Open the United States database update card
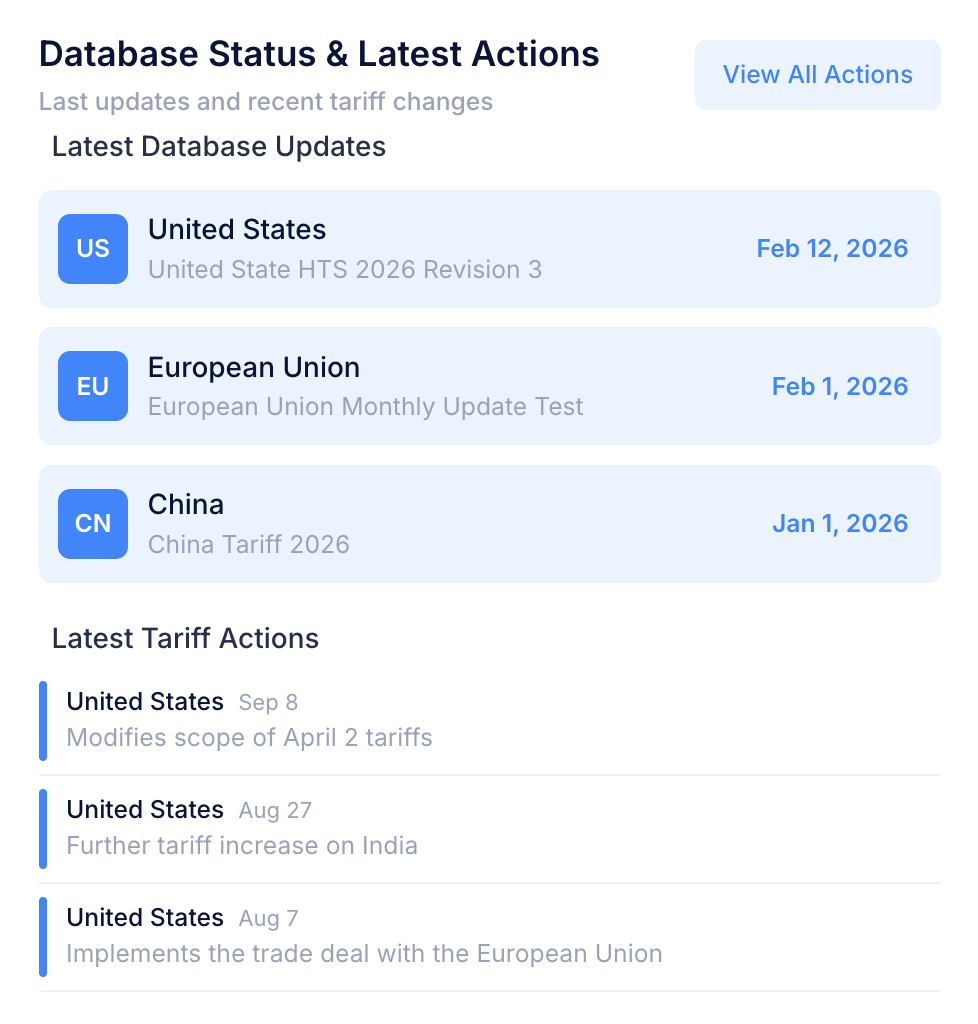 489,249
